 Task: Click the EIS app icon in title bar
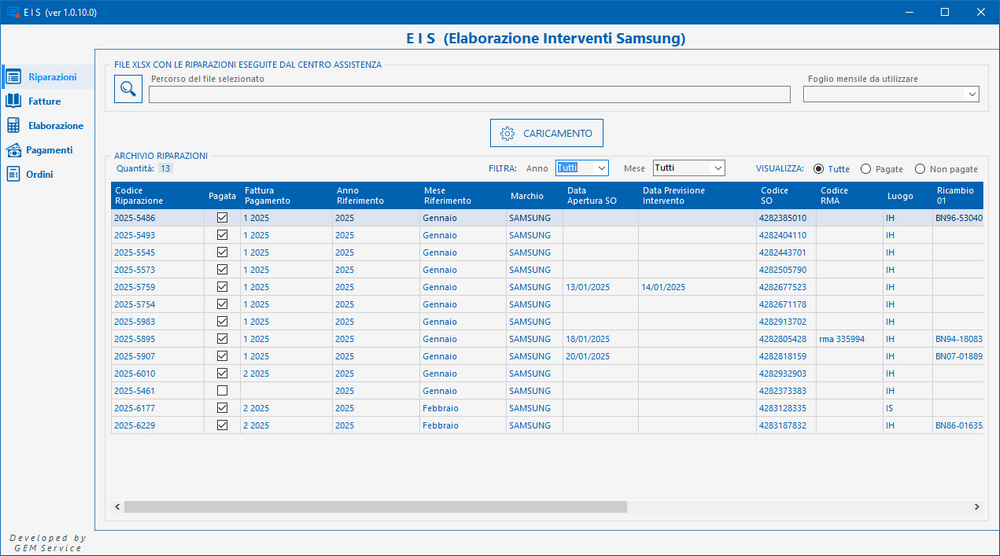[x=12, y=12]
